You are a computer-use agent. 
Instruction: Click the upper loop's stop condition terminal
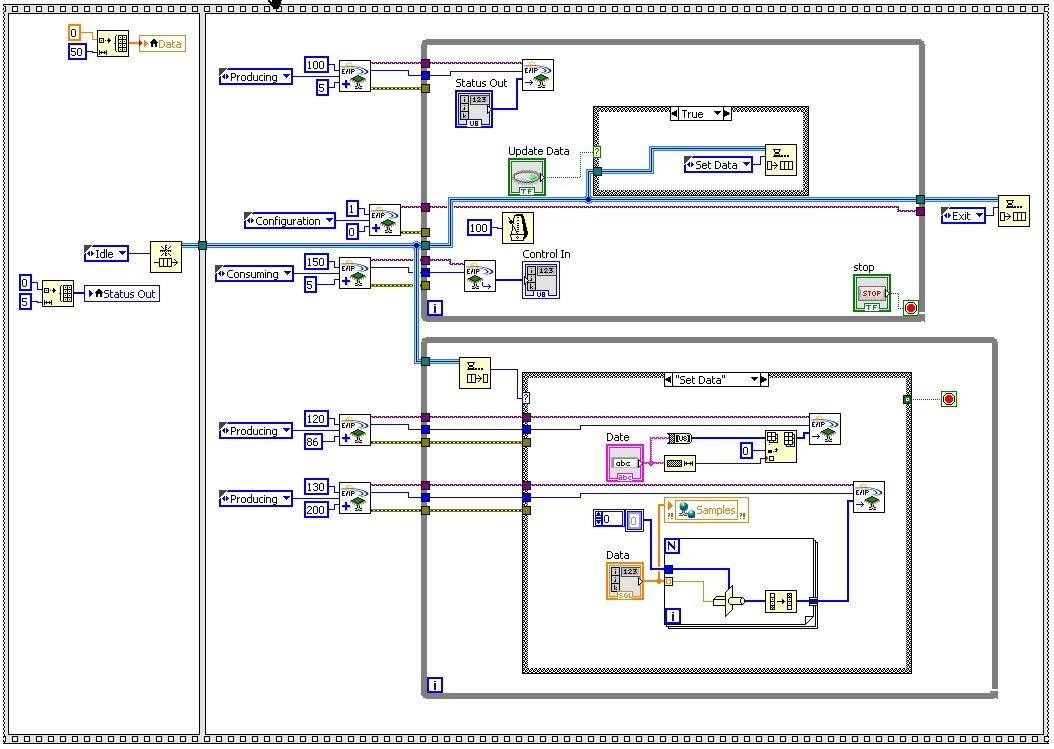coord(911,308)
